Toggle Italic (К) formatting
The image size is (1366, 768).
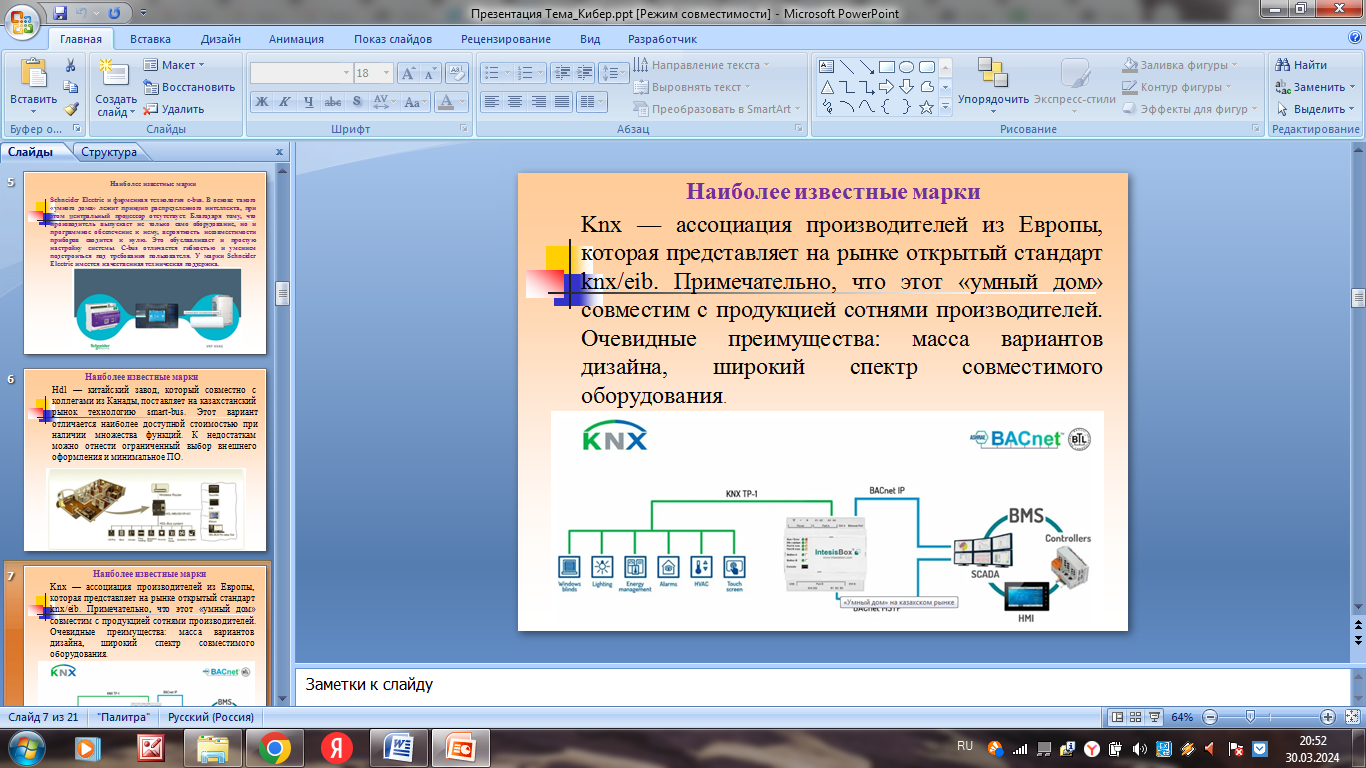click(x=285, y=102)
